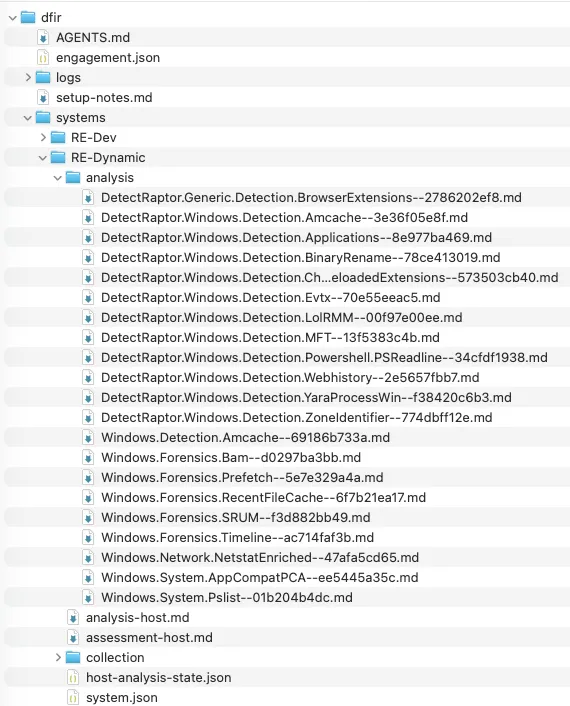
Task: Select Windows.Forensics.SRUM--f3d882bb49.md file name
Action: click(235, 517)
